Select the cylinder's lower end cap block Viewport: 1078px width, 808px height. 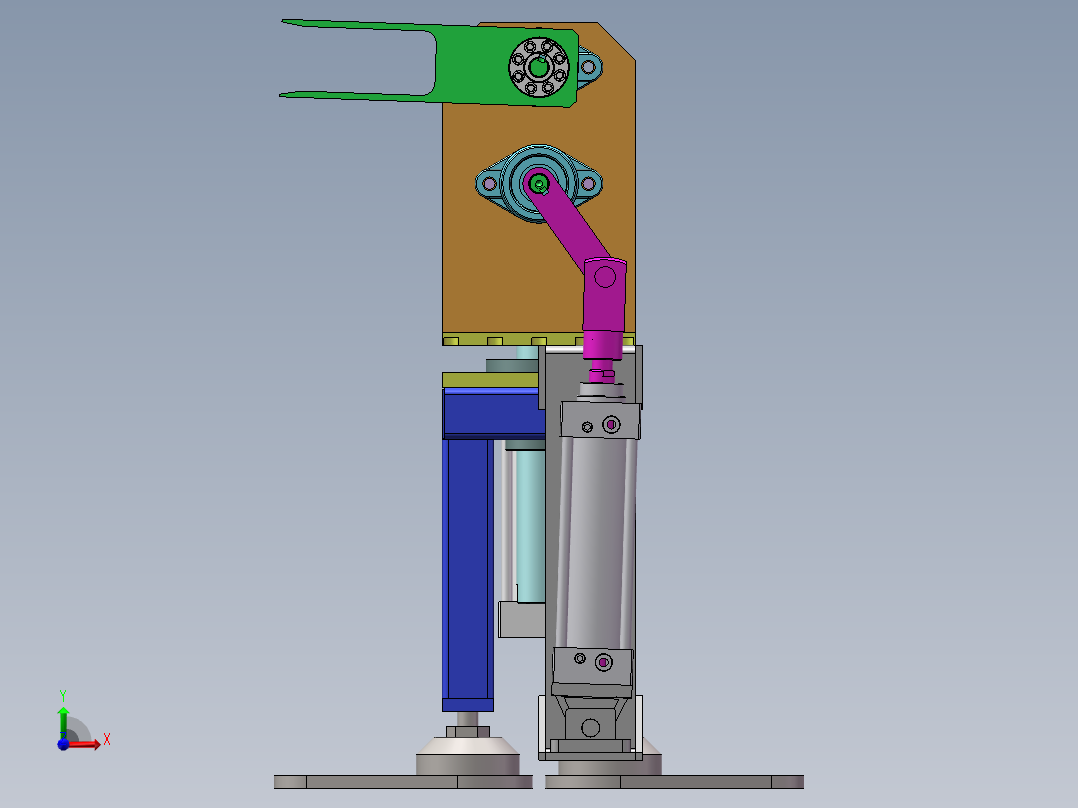click(592, 666)
